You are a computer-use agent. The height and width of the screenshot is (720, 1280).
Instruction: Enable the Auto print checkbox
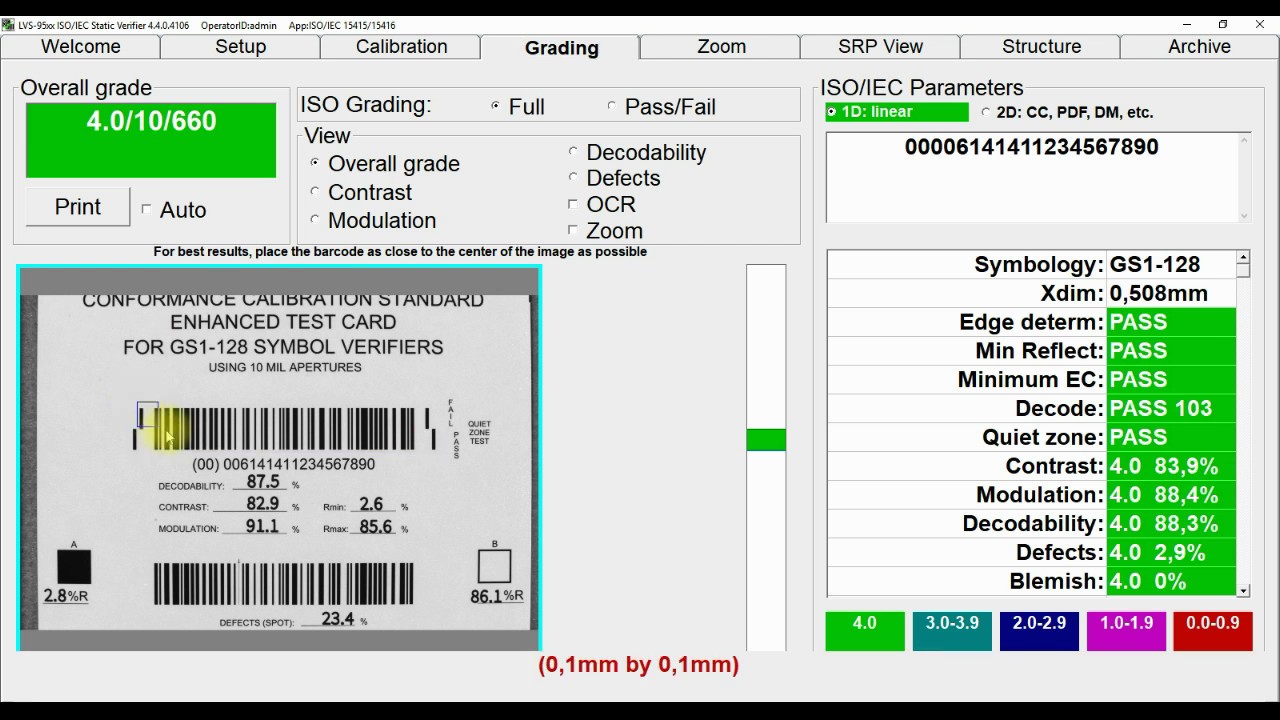pyautogui.click(x=146, y=209)
